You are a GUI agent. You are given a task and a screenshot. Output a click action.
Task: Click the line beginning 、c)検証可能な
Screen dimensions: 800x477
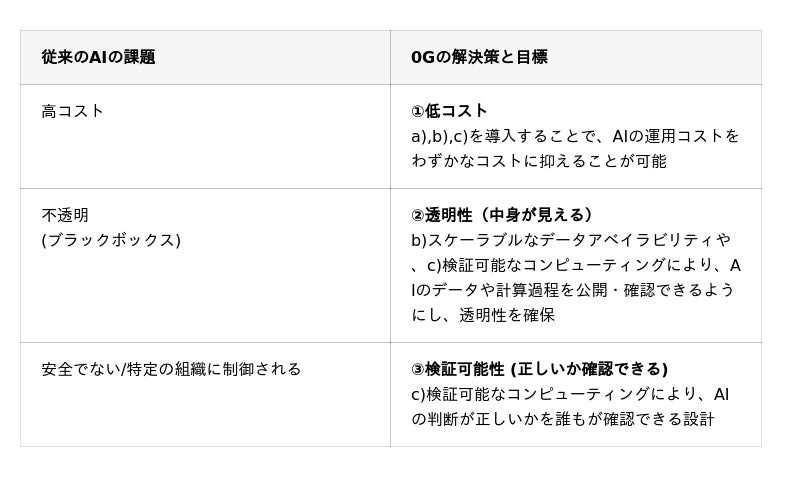[575, 265]
